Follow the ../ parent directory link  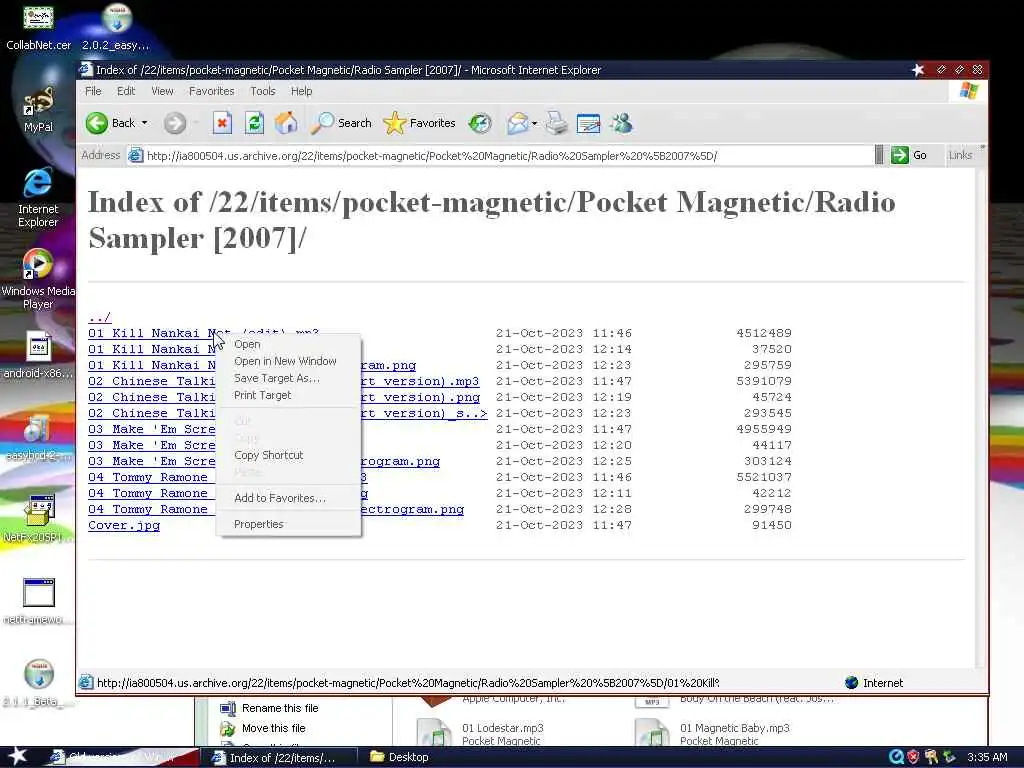[99, 317]
